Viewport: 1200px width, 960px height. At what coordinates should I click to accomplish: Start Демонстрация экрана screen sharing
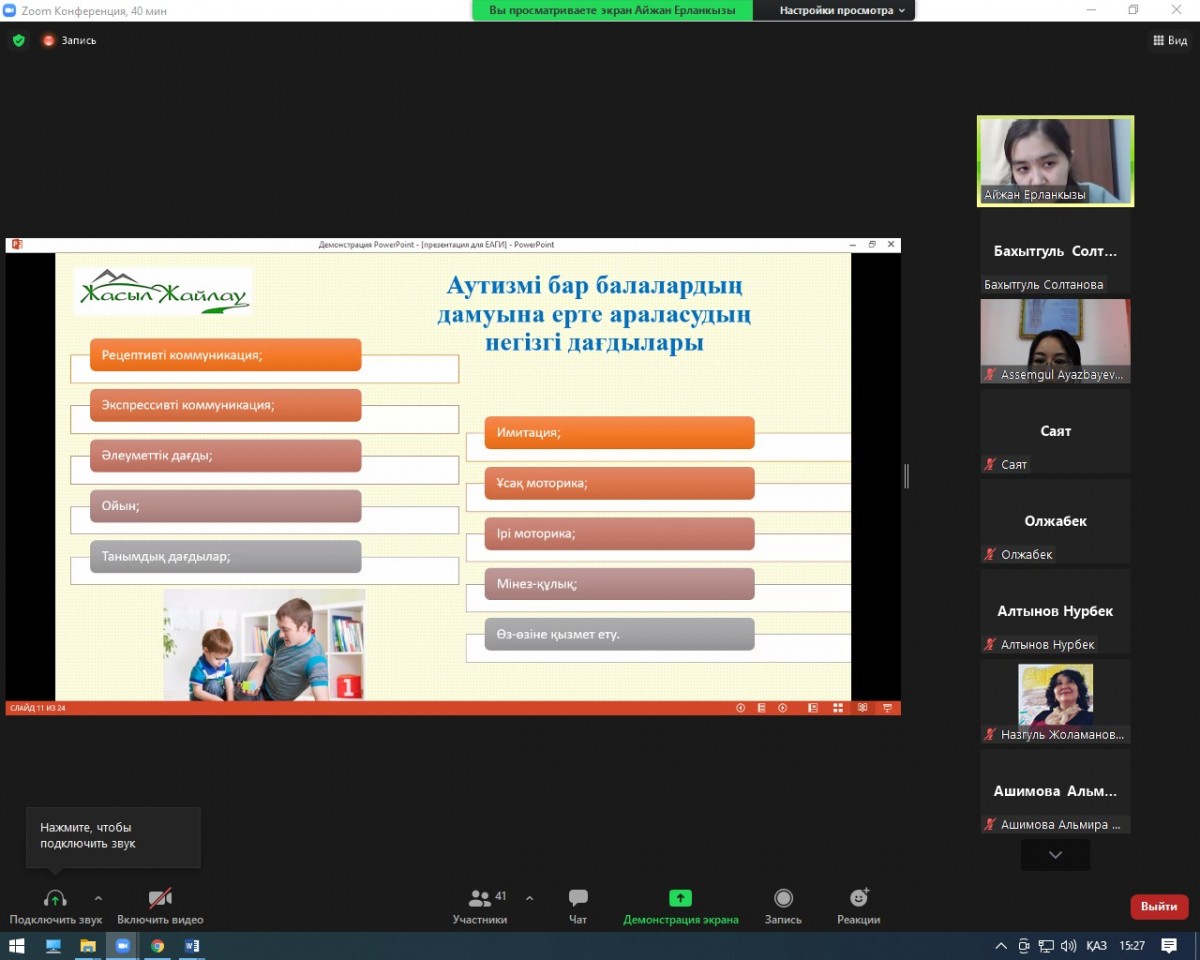(x=680, y=906)
